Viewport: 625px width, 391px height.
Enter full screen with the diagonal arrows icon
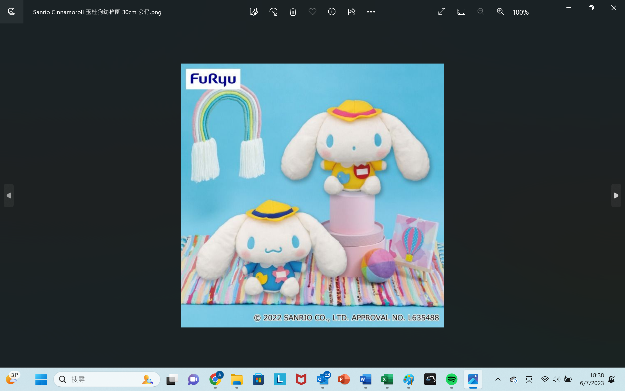pyautogui.click(x=441, y=12)
